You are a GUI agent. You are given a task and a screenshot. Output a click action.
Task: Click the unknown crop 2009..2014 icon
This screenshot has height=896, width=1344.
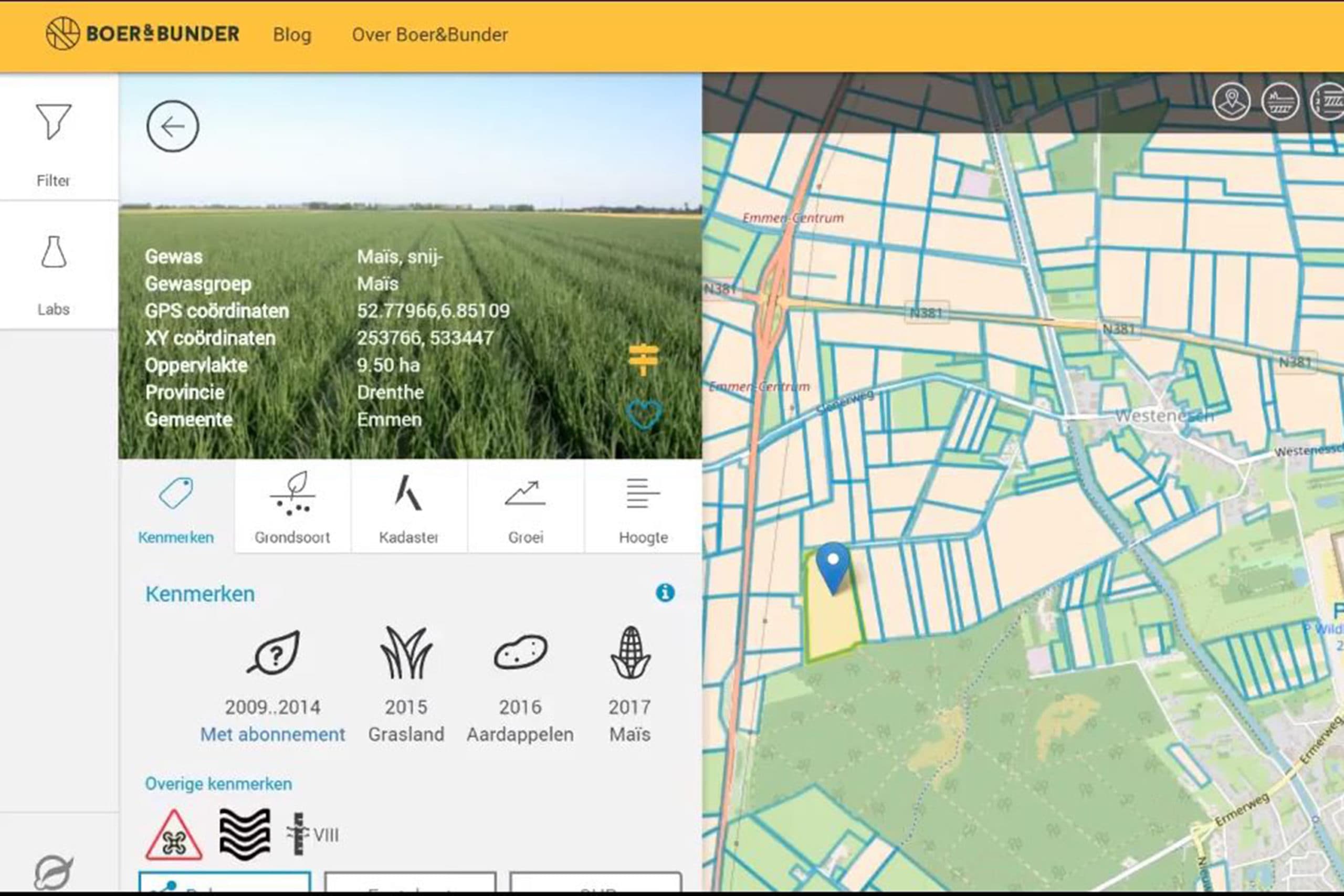[x=273, y=652]
